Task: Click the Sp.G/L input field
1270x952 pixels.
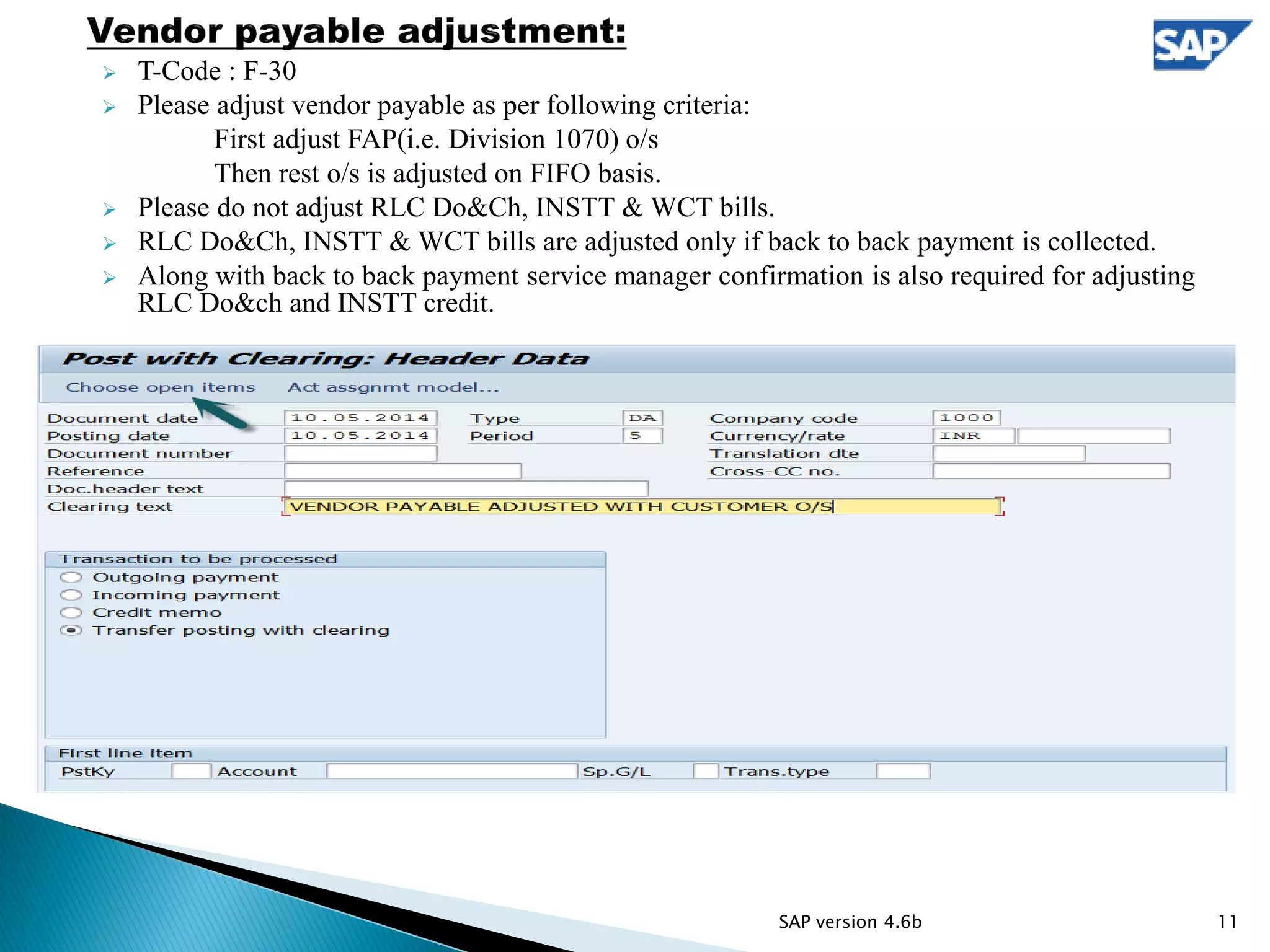Action: 706,772
